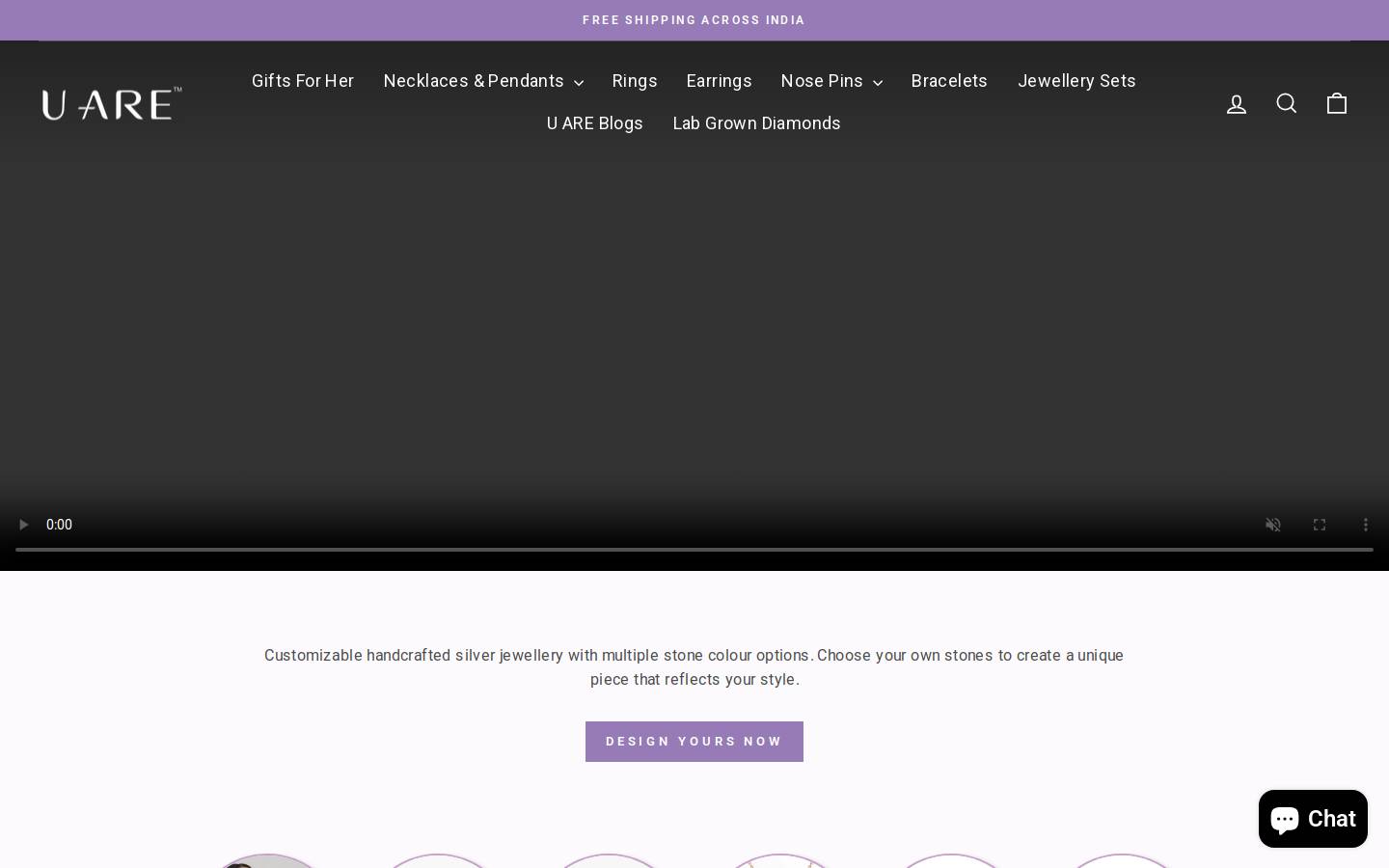Click Design Yours Now button
The height and width of the screenshot is (868, 1389).
[x=694, y=742]
